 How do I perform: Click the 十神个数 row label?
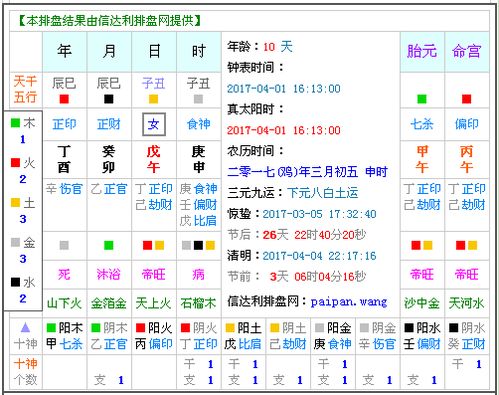pos(26,371)
